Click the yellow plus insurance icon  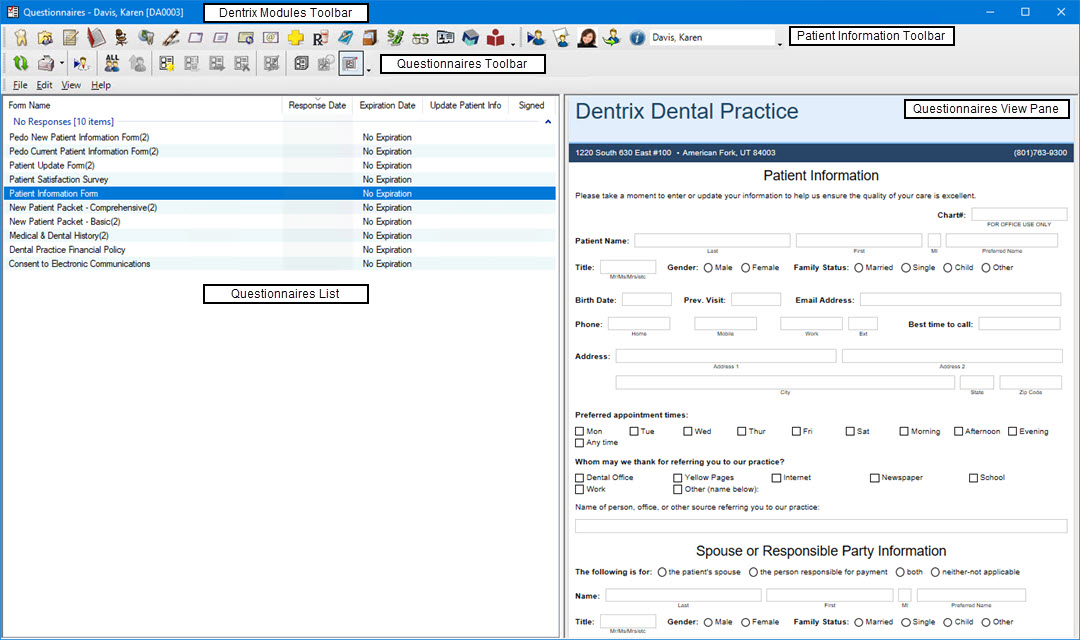coord(295,38)
